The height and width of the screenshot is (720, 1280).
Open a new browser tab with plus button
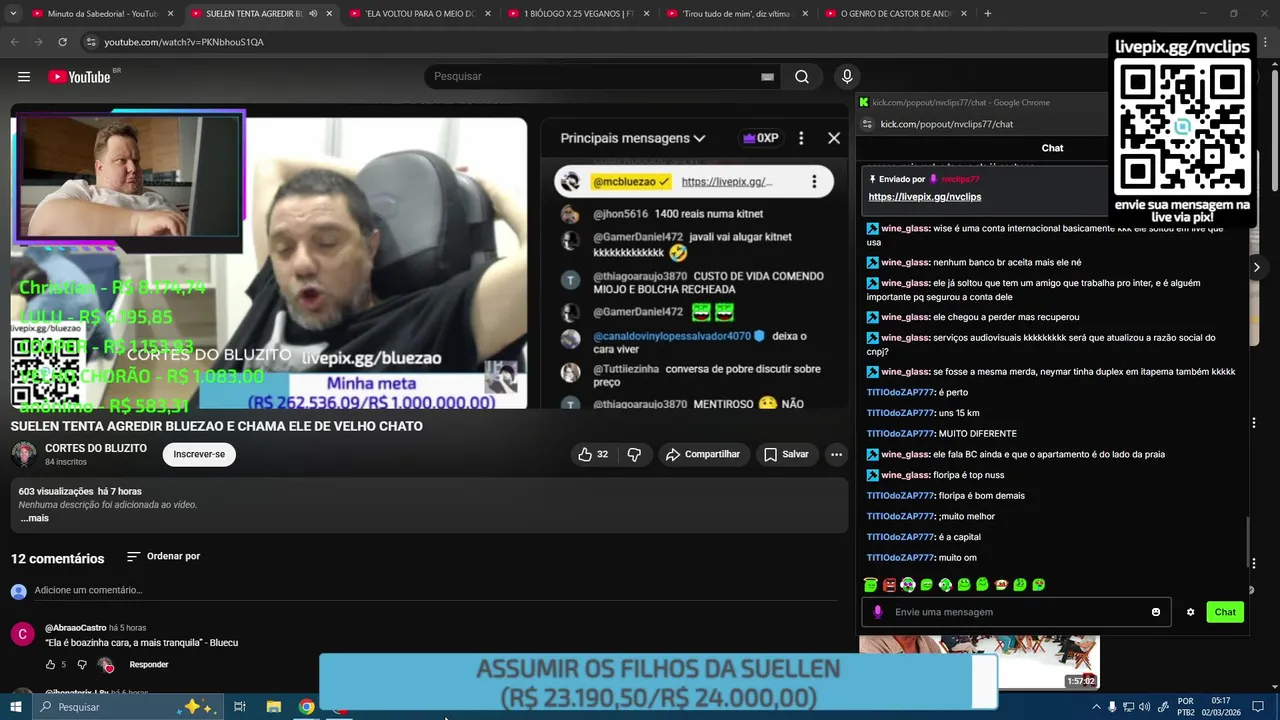coord(987,14)
